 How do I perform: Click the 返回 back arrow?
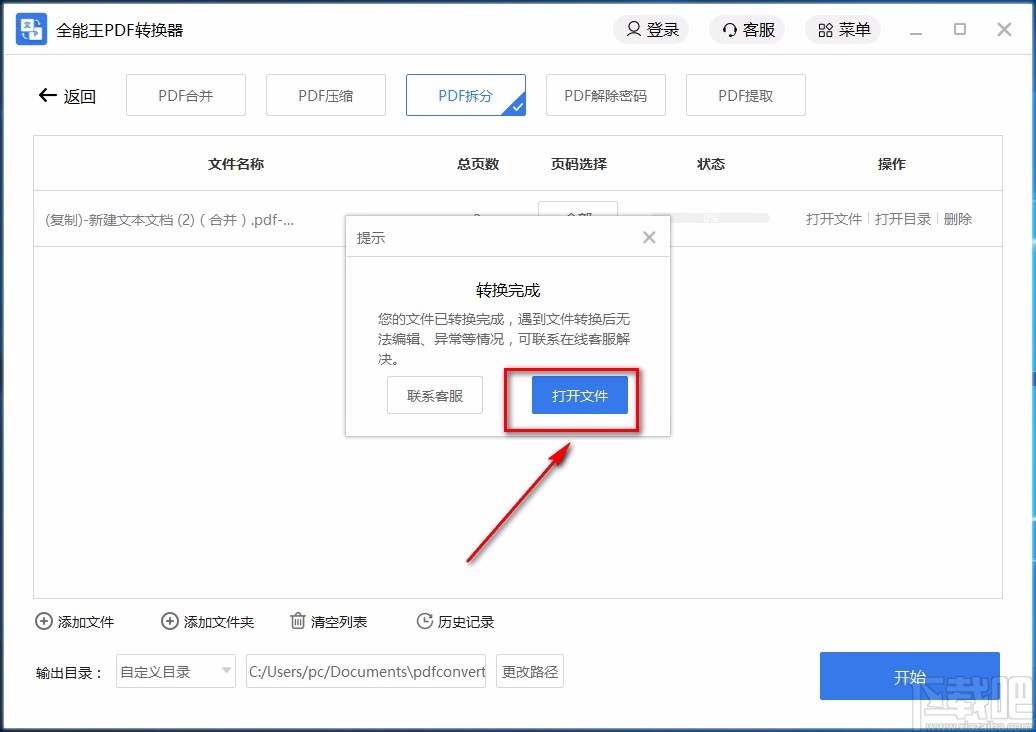coord(47,95)
